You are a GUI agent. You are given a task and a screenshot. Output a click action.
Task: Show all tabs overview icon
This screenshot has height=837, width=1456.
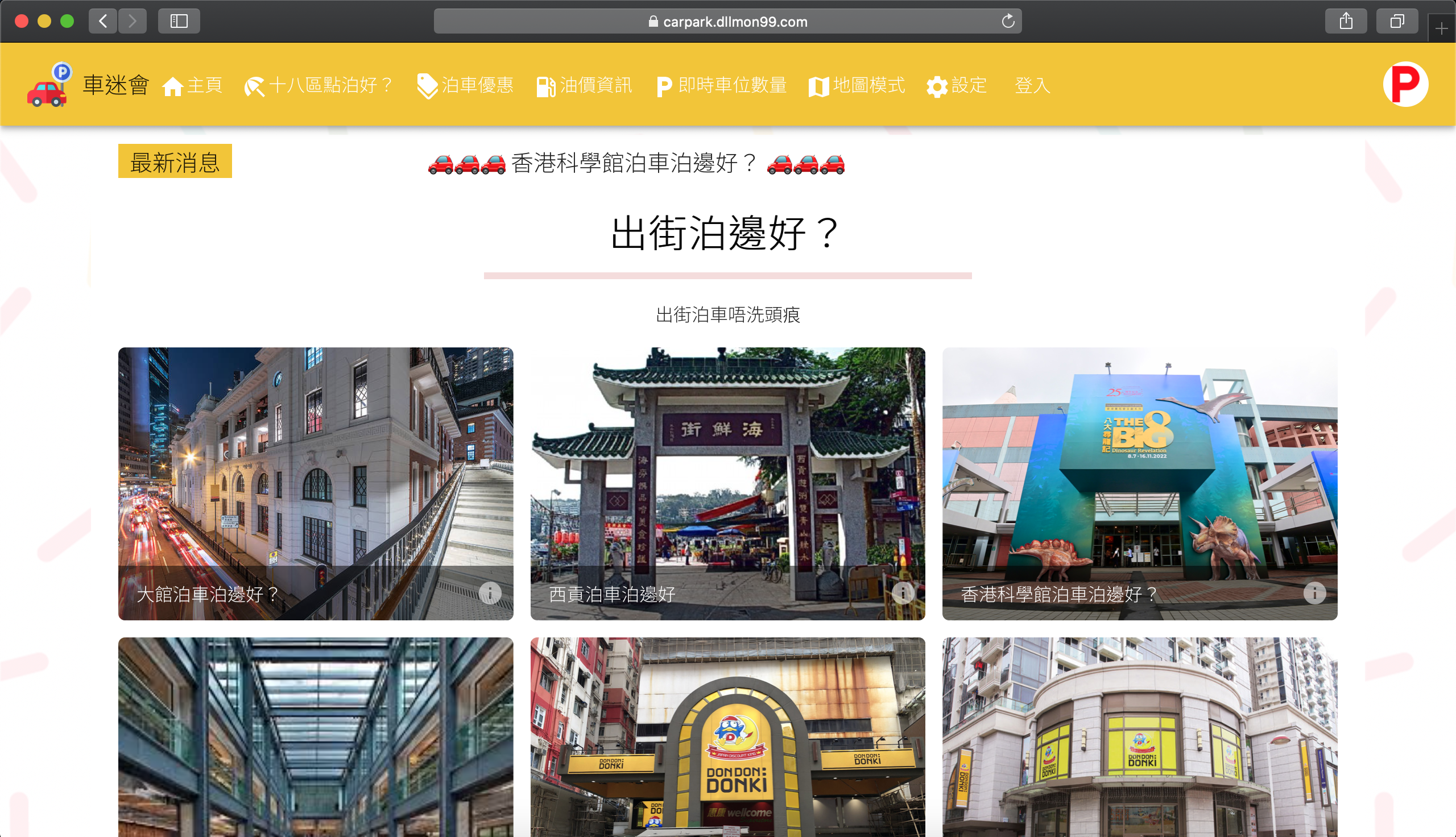[1397, 21]
